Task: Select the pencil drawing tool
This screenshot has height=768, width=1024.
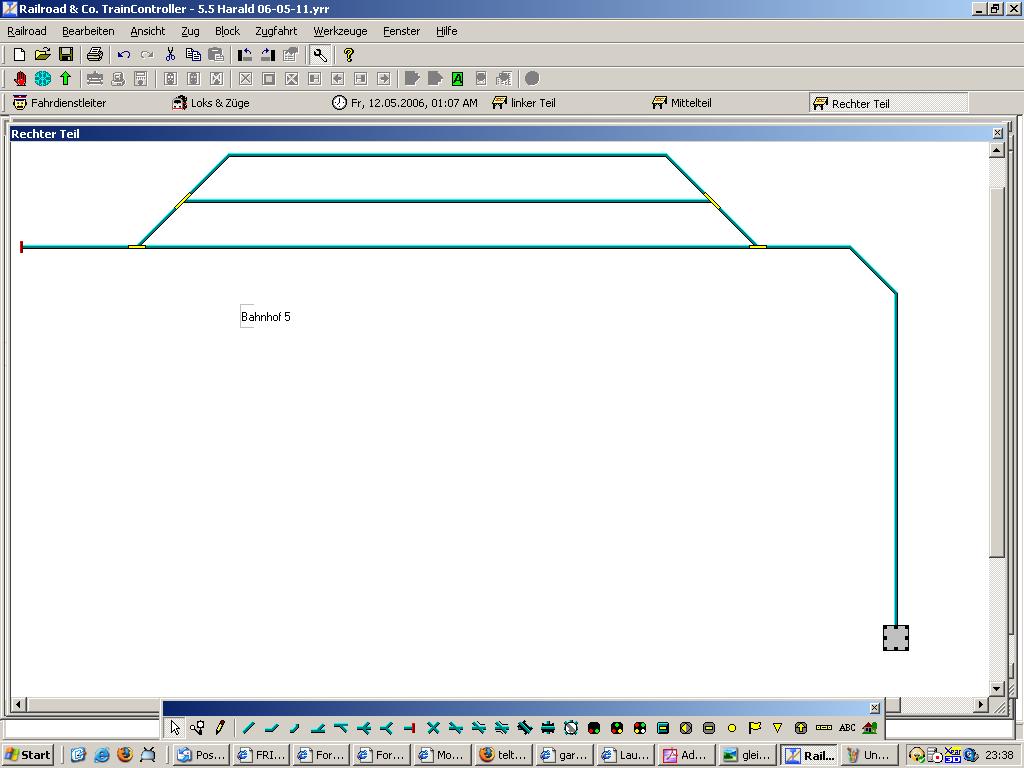Action: (220, 728)
